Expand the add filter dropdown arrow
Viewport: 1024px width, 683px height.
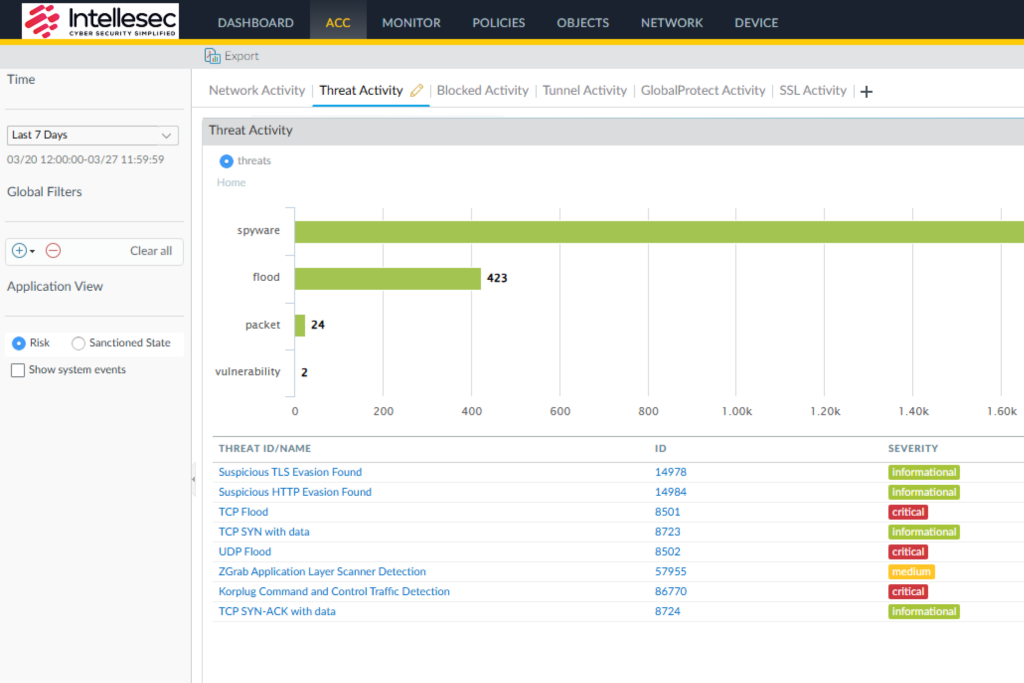(33, 251)
